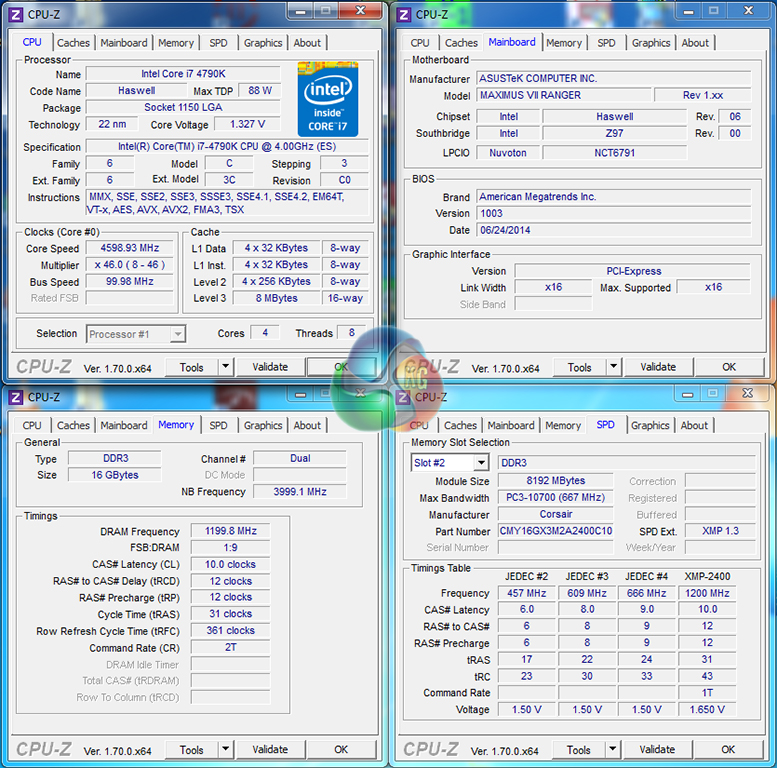Open Graphics tab in SPD window
Screen dimensions: 777x768
tap(650, 426)
